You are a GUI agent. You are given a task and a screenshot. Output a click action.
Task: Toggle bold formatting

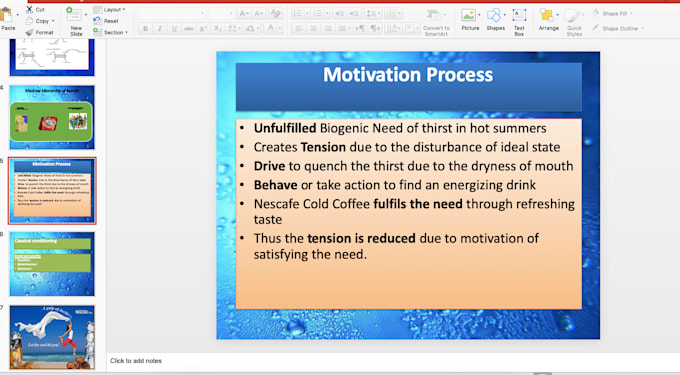pyautogui.click(x=145, y=29)
